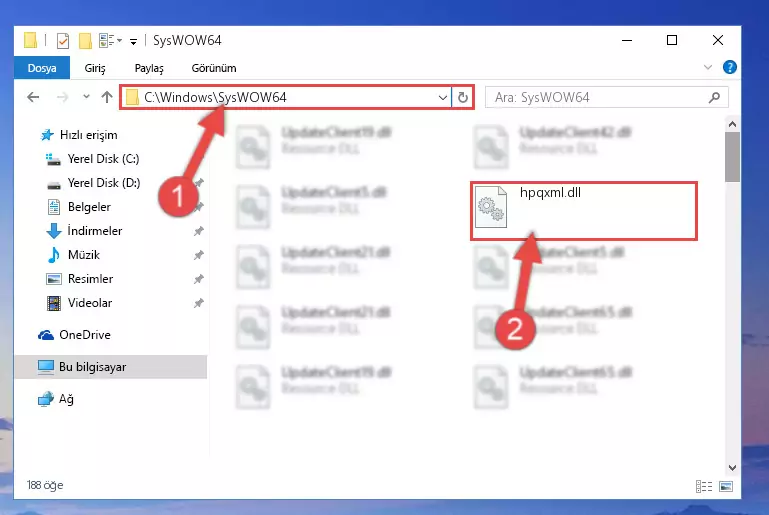Click the pin icon beside İndirmeler
This screenshot has height=515, width=769.
199,231
